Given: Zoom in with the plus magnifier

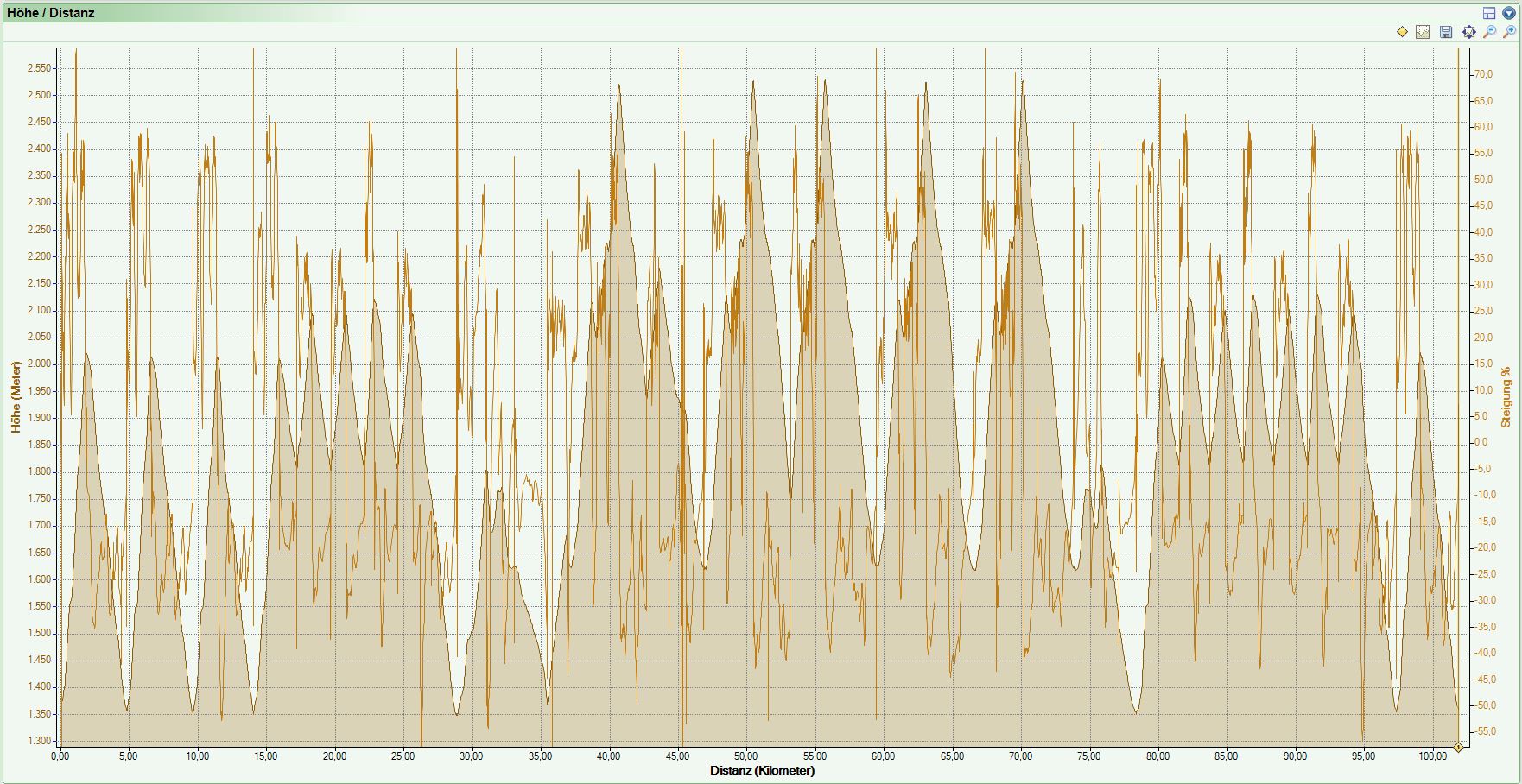Looking at the screenshot, I should point(1510,32).
